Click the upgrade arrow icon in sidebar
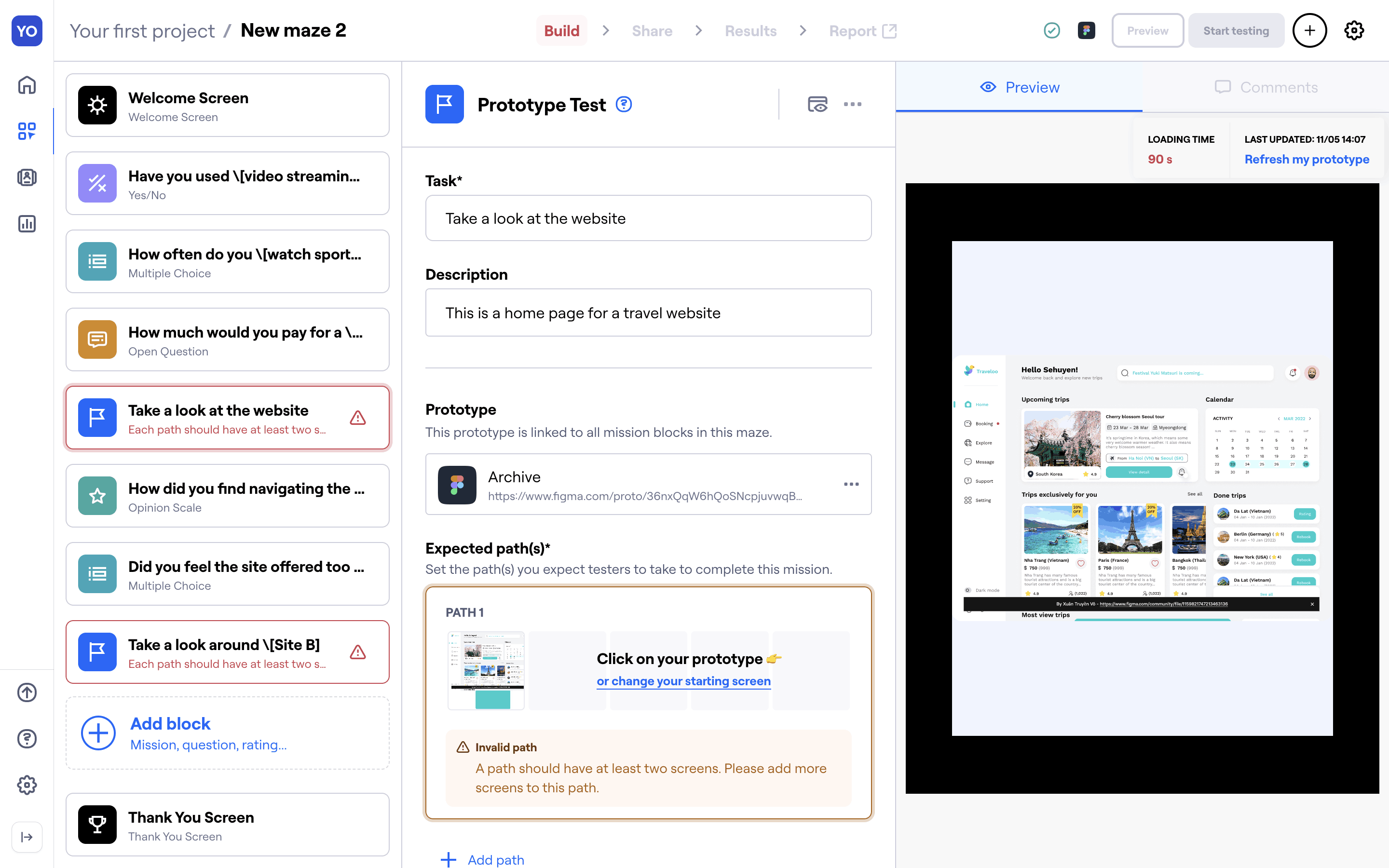1389x868 pixels. [x=27, y=692]
